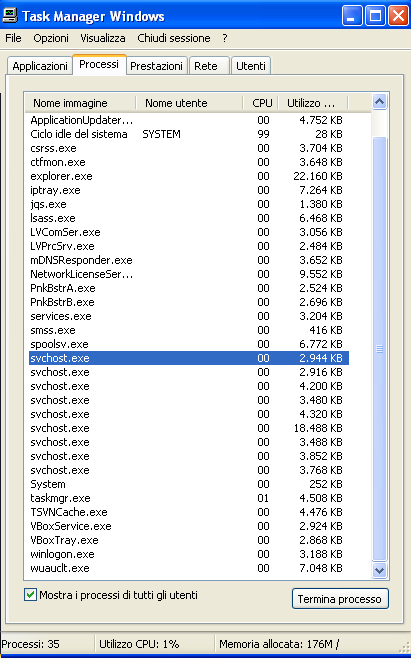Click the Termina processo button
The height and width of the screenshot is (658, 411).
[x=340, y=599]
